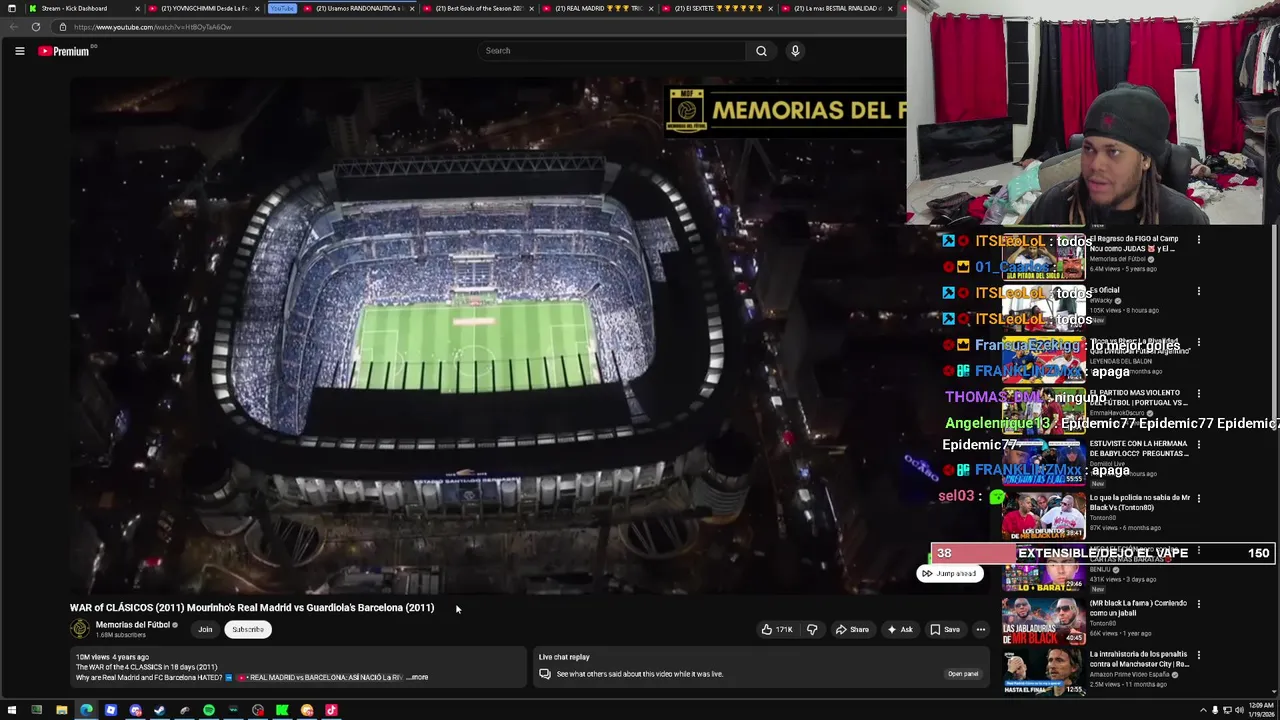This screenshot has width=1280, height=720.
Task: Save the video to a playlist
Action: [944, 630]
